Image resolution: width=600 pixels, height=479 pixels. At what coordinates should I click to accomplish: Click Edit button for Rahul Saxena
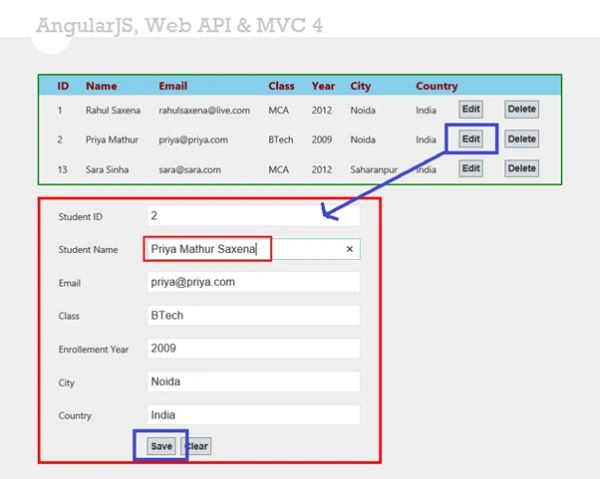(x=471, y=109)
